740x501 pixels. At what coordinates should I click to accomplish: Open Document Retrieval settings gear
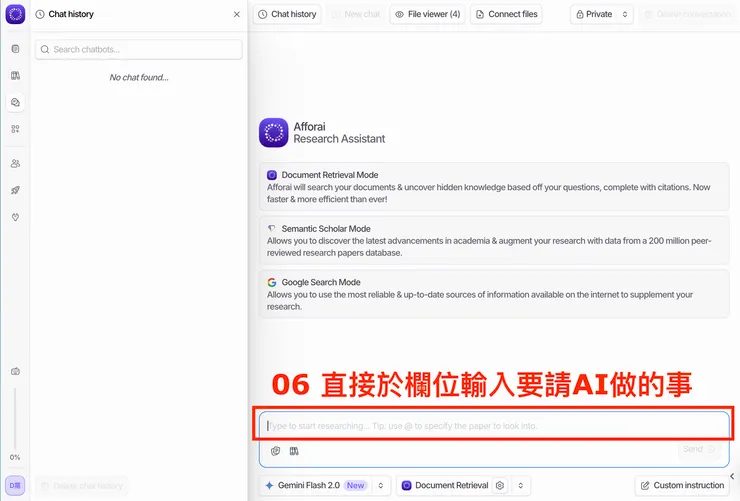500,485
